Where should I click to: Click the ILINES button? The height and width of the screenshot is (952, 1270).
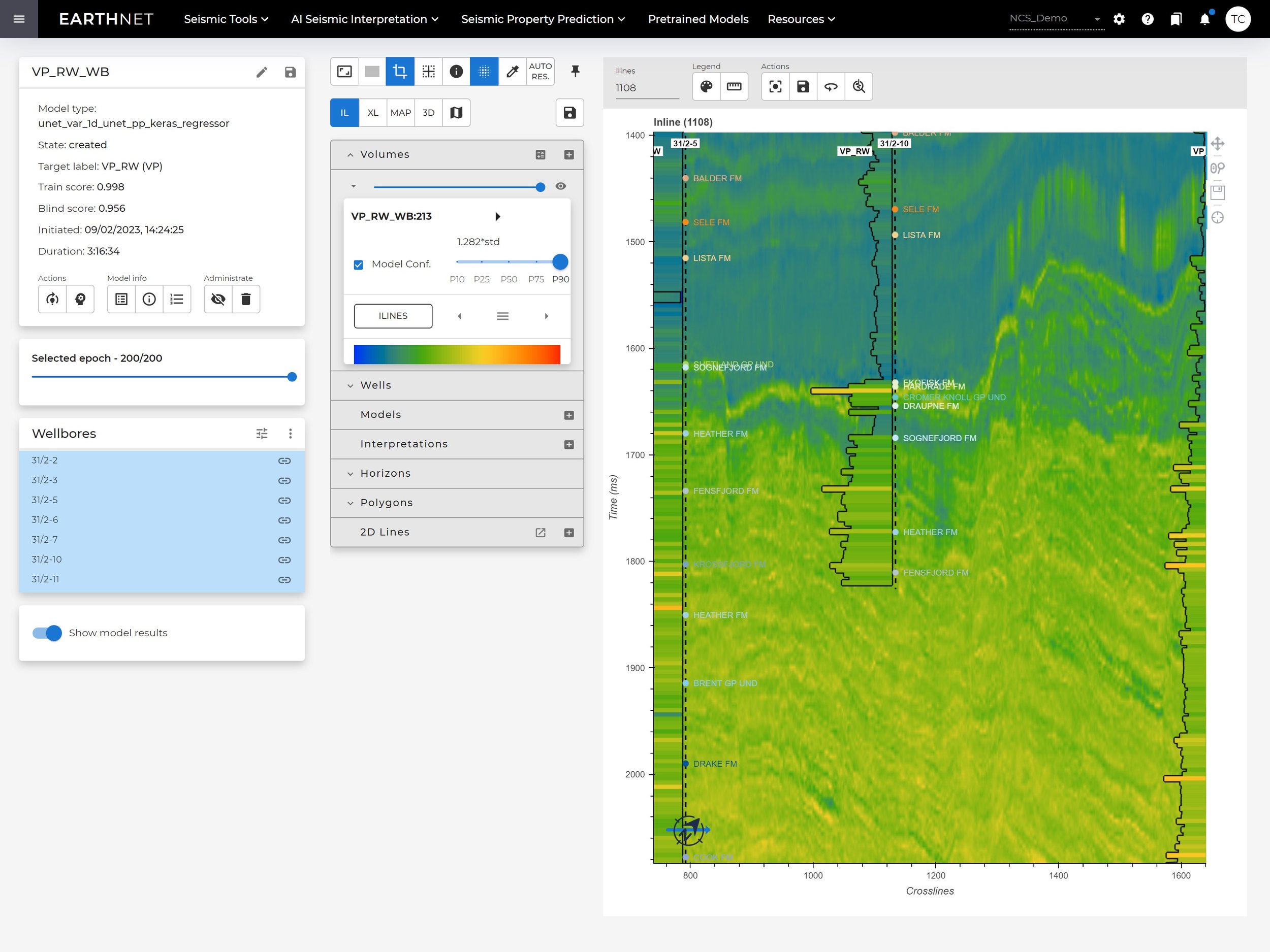(393, 316)
